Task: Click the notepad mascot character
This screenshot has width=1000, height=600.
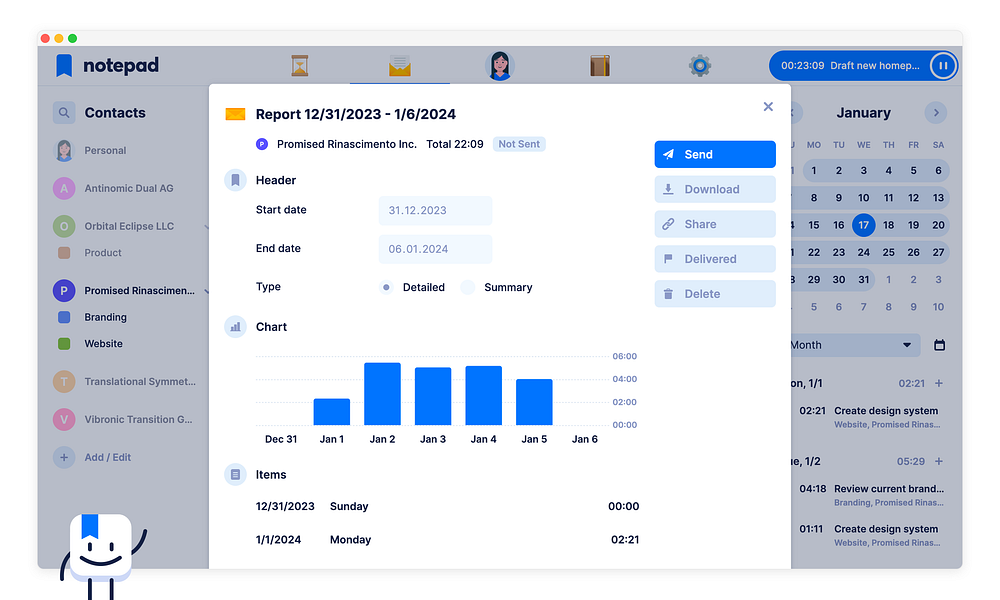Action: click(x=102, y=555)
